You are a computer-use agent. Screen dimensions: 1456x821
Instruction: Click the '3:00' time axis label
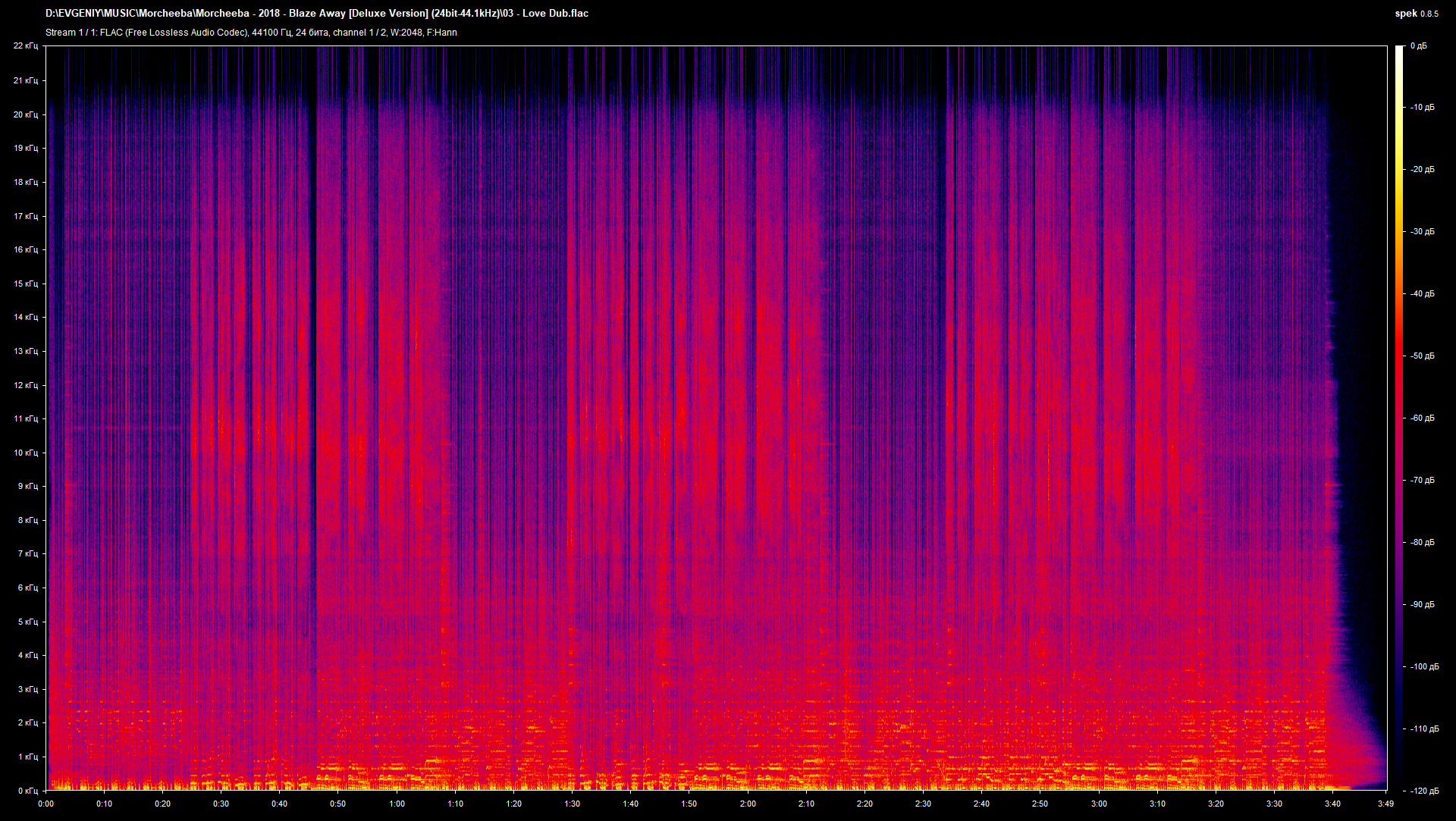1099,804
